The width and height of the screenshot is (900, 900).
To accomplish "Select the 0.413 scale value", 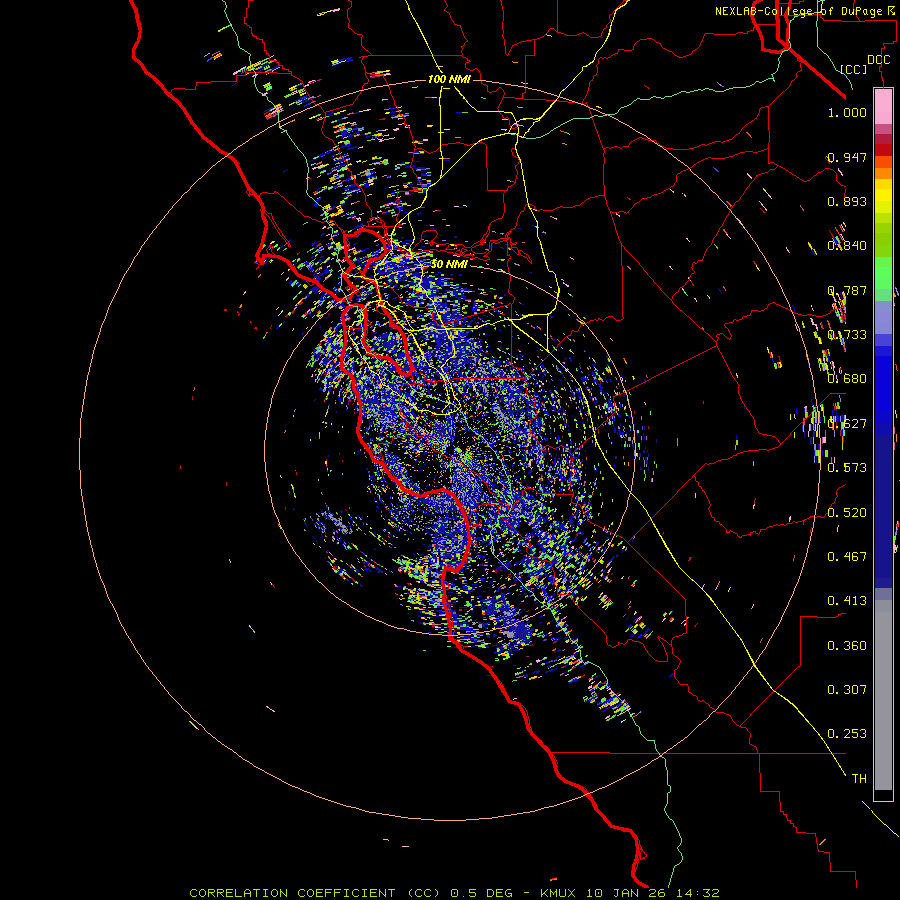I will point(847,600).
